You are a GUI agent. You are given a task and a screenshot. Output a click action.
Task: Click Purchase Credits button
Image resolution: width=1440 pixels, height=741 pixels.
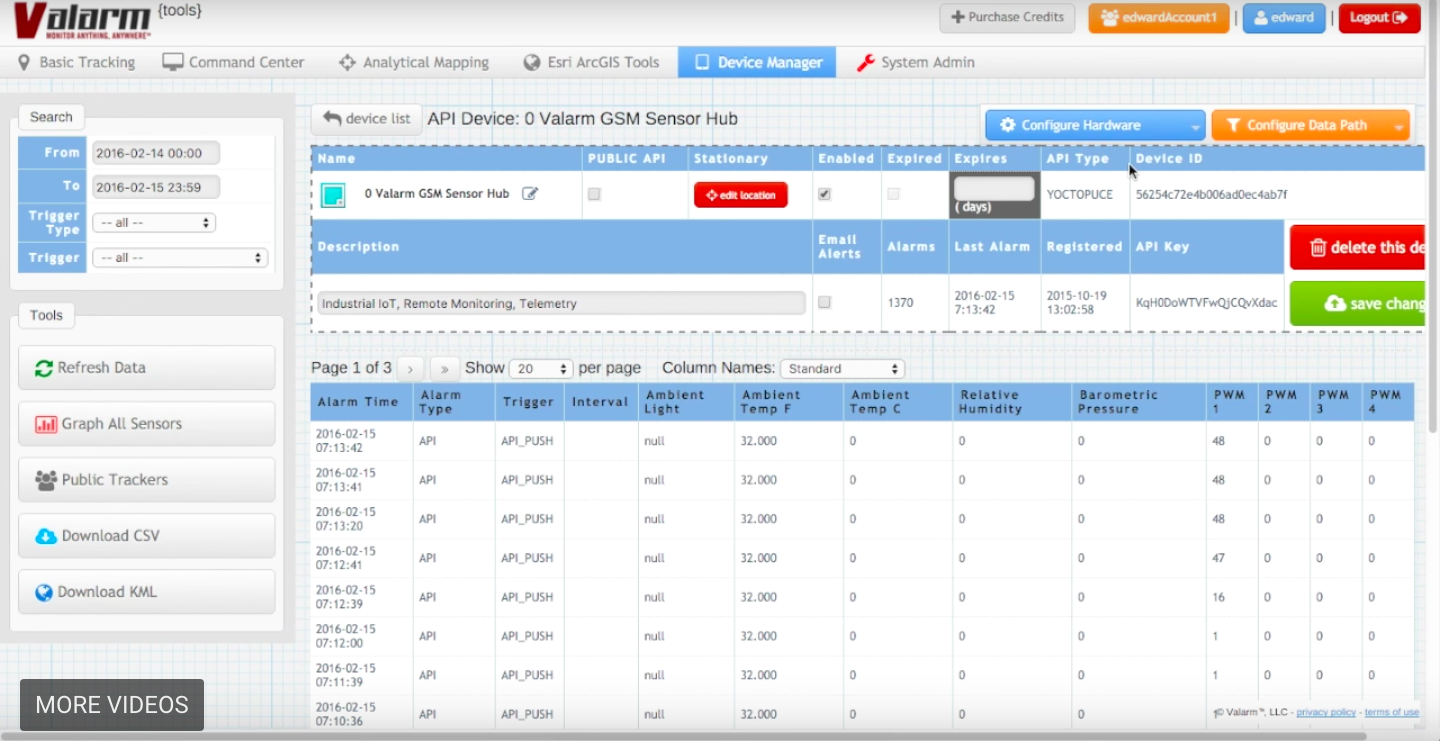point(1007,17)
